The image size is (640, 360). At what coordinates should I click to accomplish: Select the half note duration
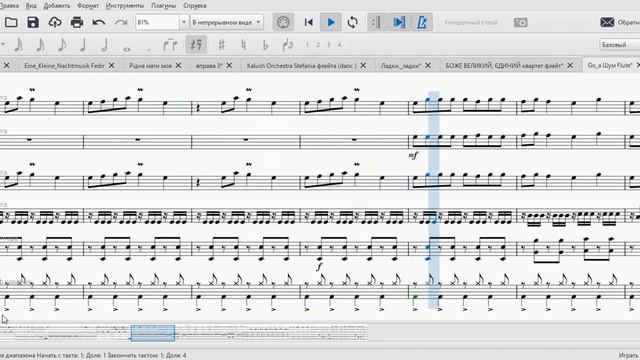click(104, 45)
